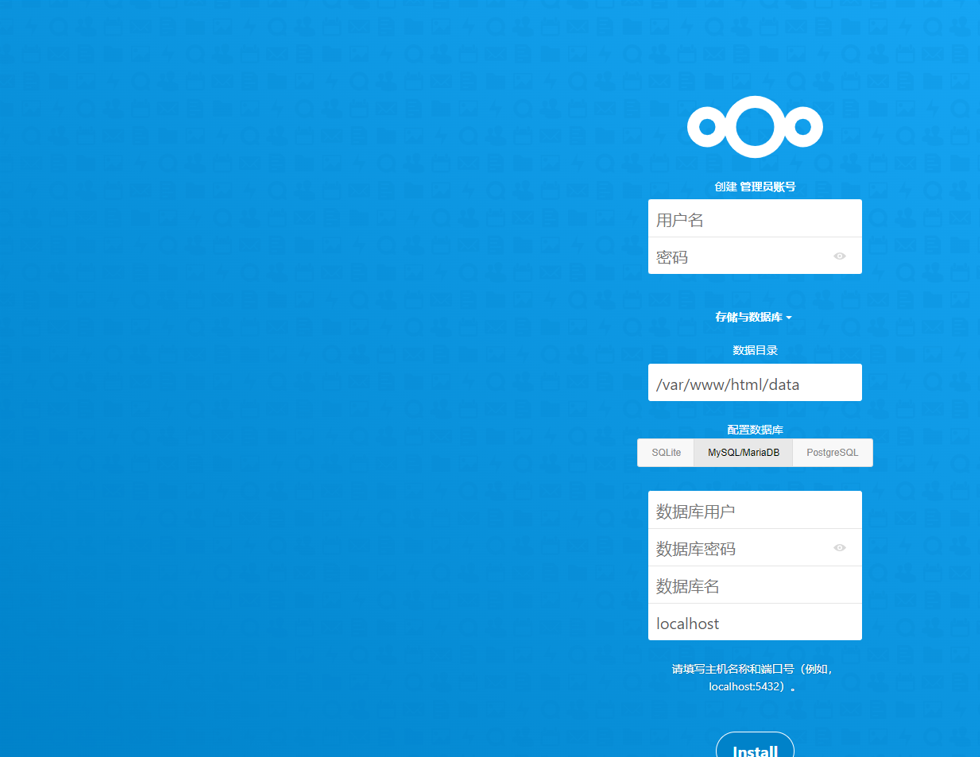The height and width of the screenshot is (757, 980).
Task: Select PostgreSQL database option
Action: pos(832,453)
